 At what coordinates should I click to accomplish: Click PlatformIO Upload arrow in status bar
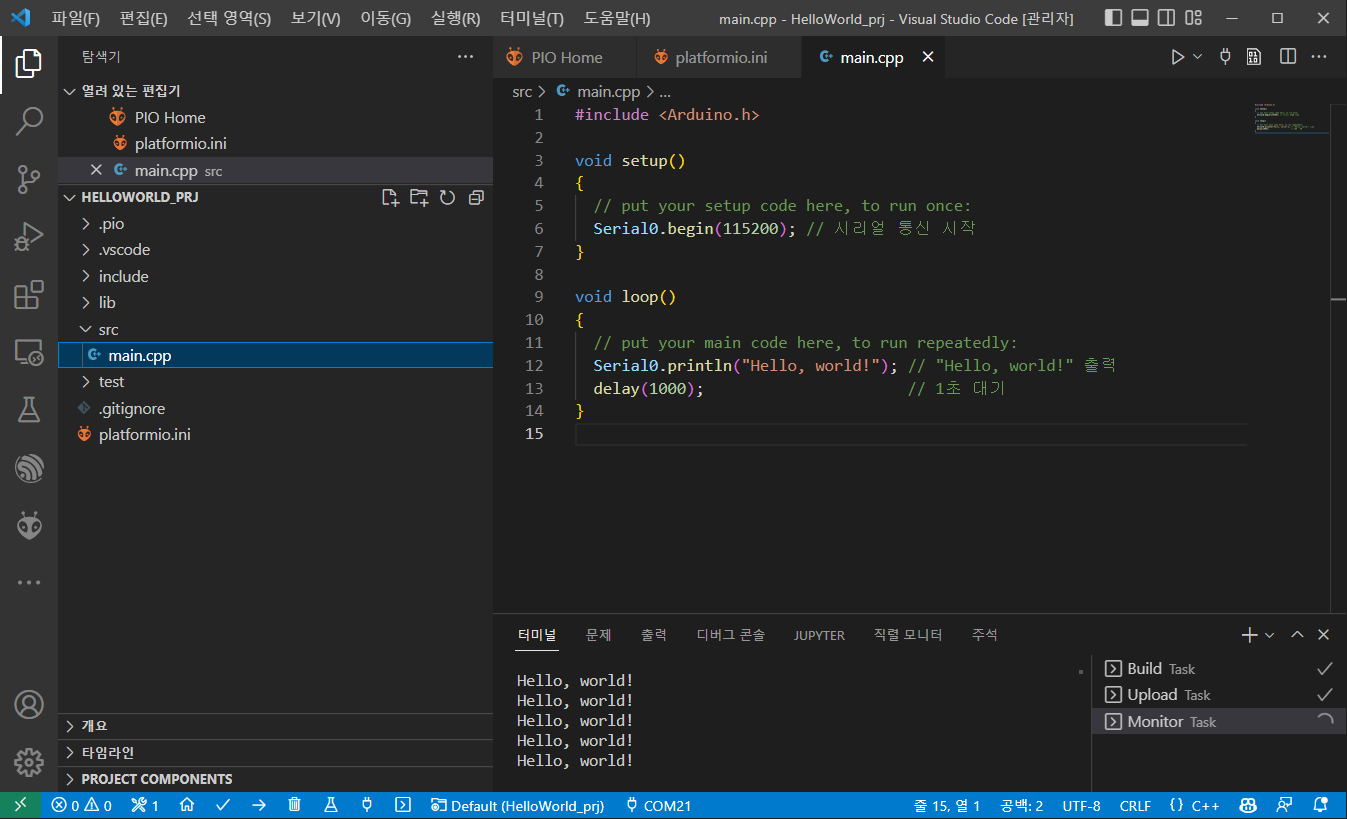(x=259, y=805)
